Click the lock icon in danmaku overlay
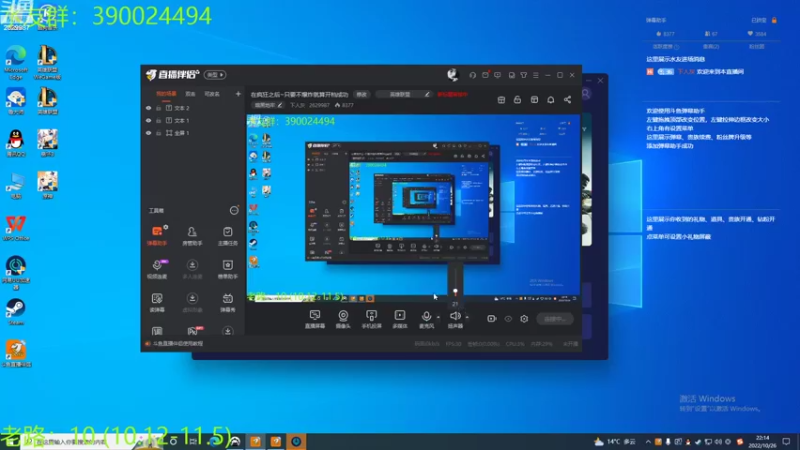The height and width of the screenshot is (450, 800). (x=774, y=20)
